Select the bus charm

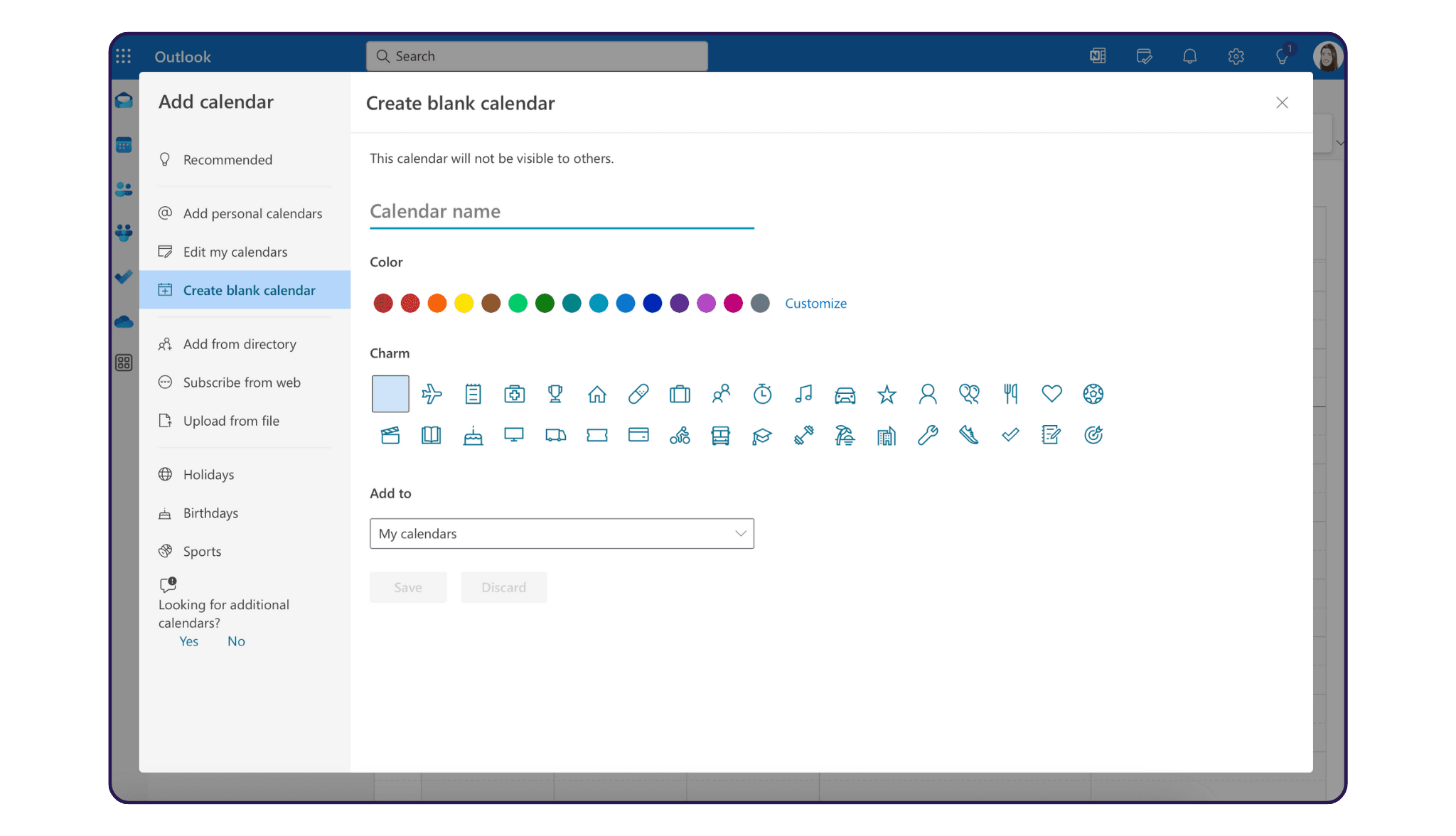721,435
